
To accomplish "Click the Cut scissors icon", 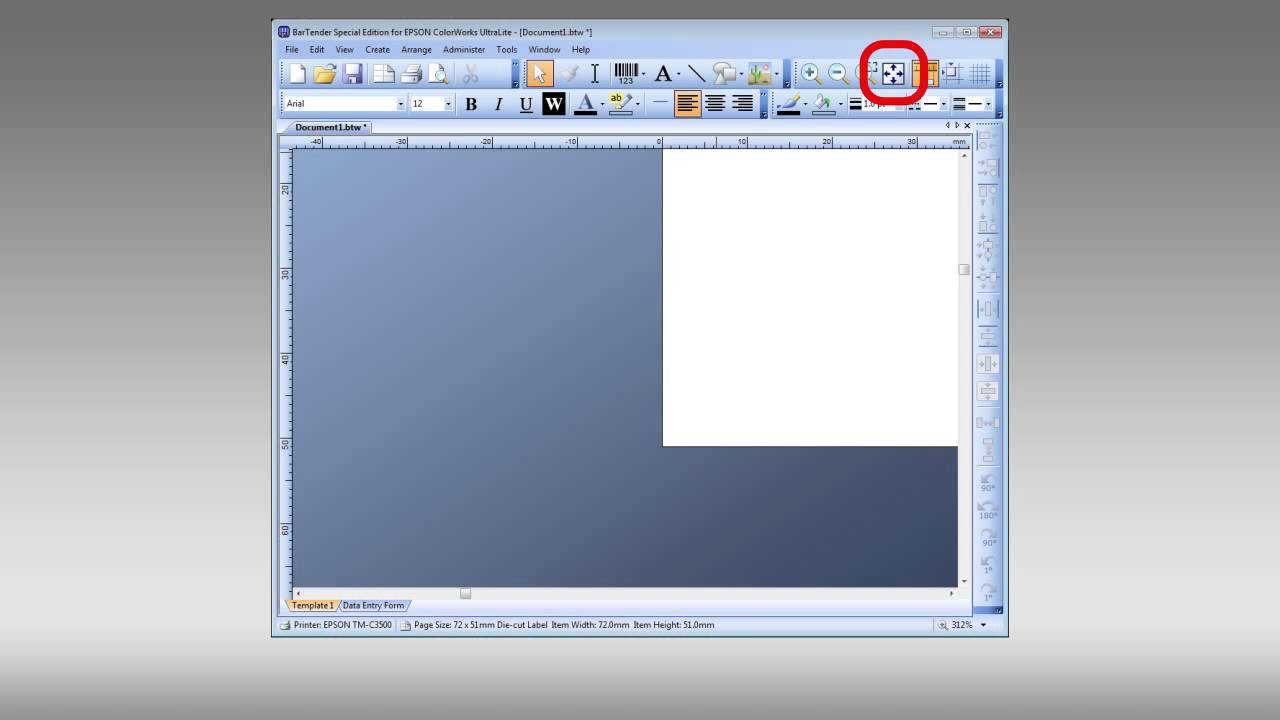I will (x=470, y=73).
